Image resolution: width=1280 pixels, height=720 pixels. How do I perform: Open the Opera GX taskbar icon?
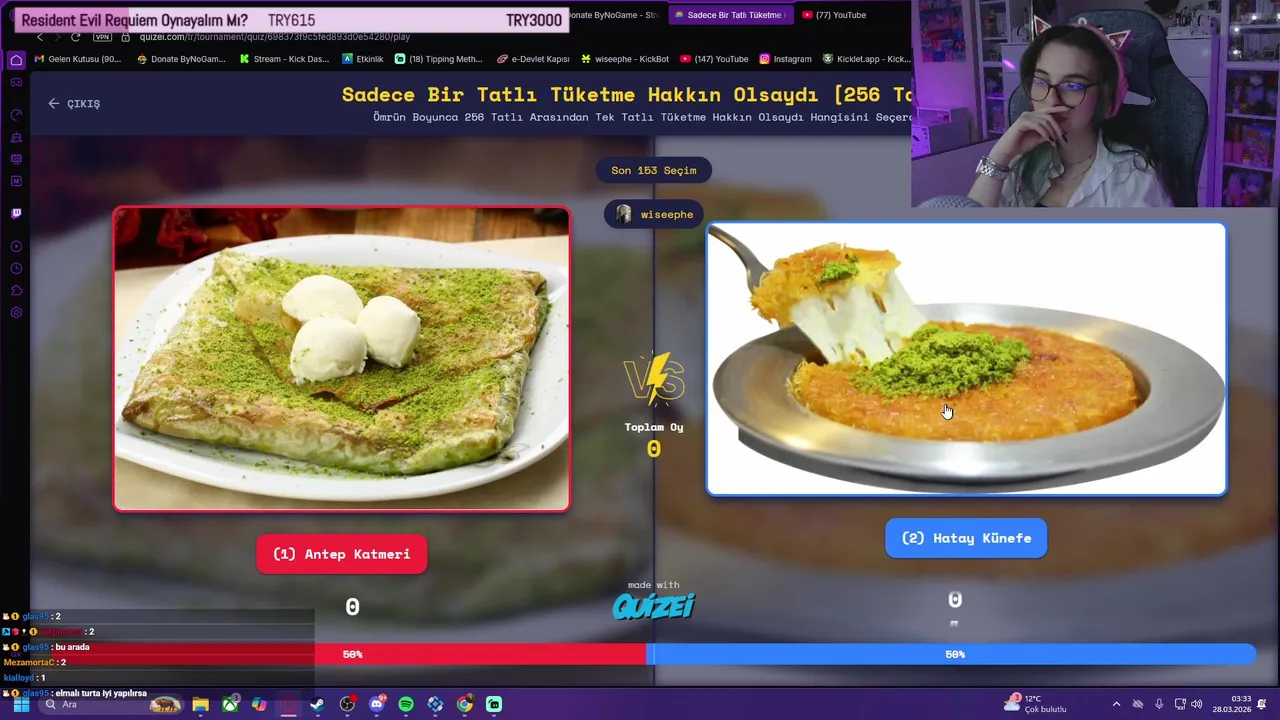click(288, 704)
